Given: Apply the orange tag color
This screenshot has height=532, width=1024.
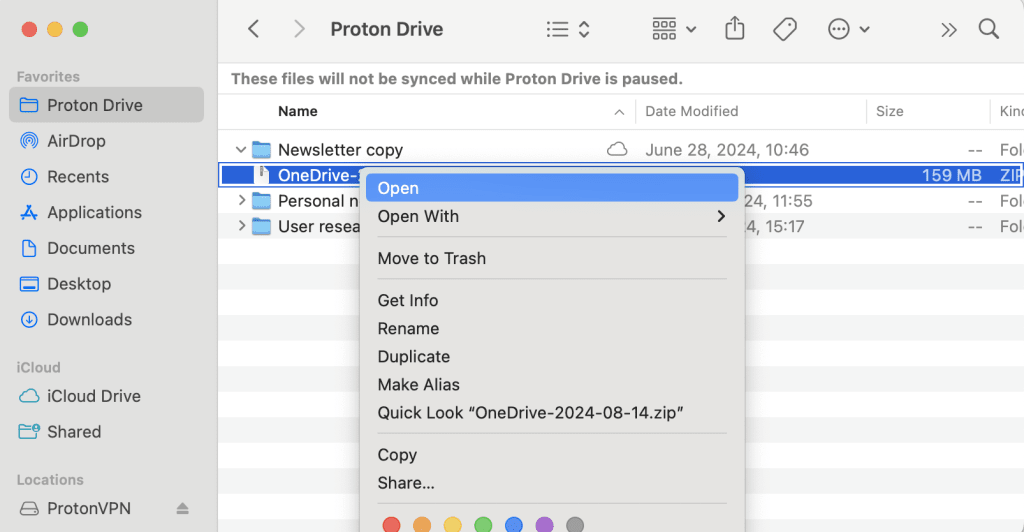Looking at the screenshot, I should pyautogui.click(x=422, y=524).
